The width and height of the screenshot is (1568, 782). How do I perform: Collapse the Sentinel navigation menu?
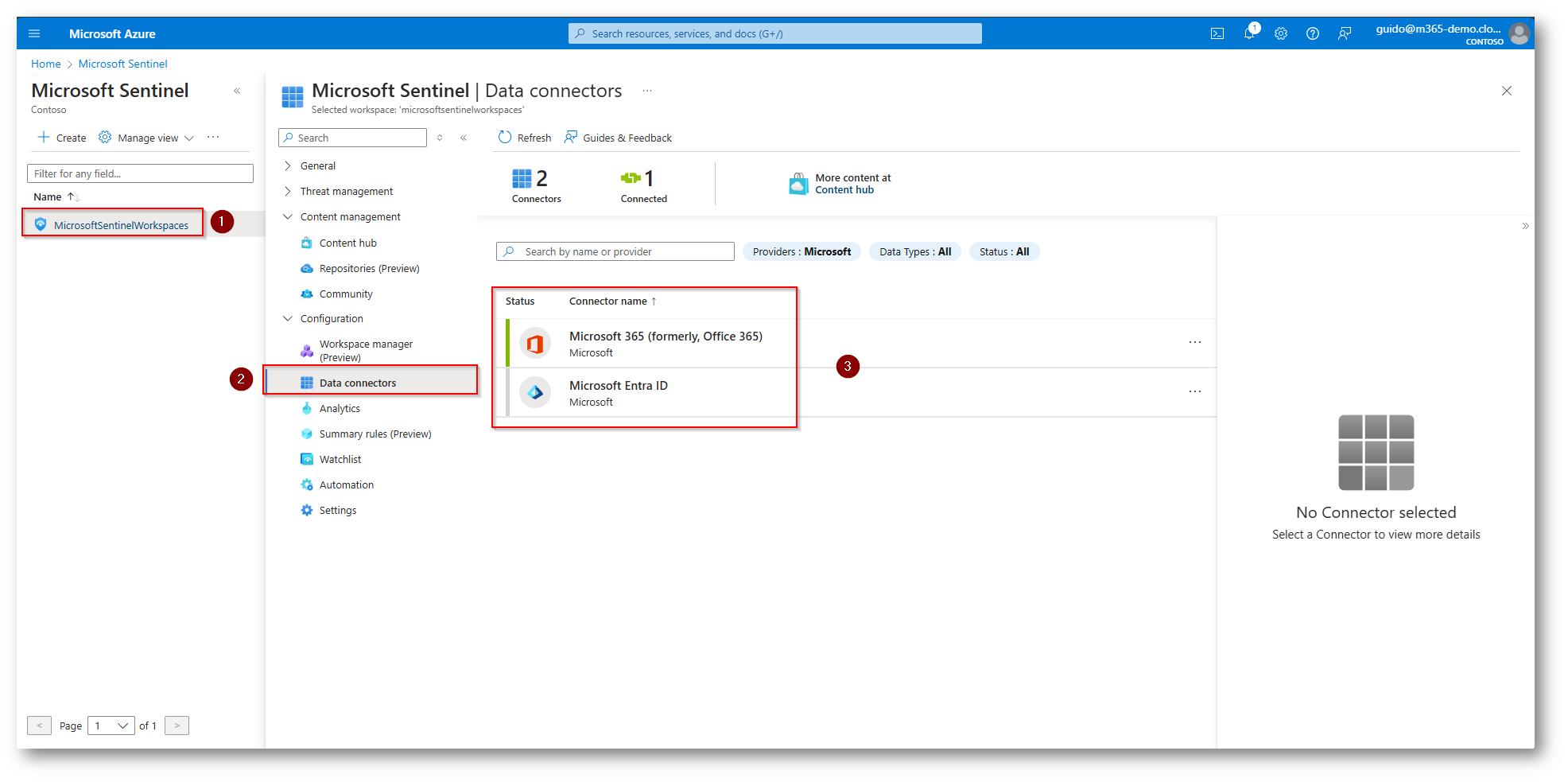[x=464, y=138]
